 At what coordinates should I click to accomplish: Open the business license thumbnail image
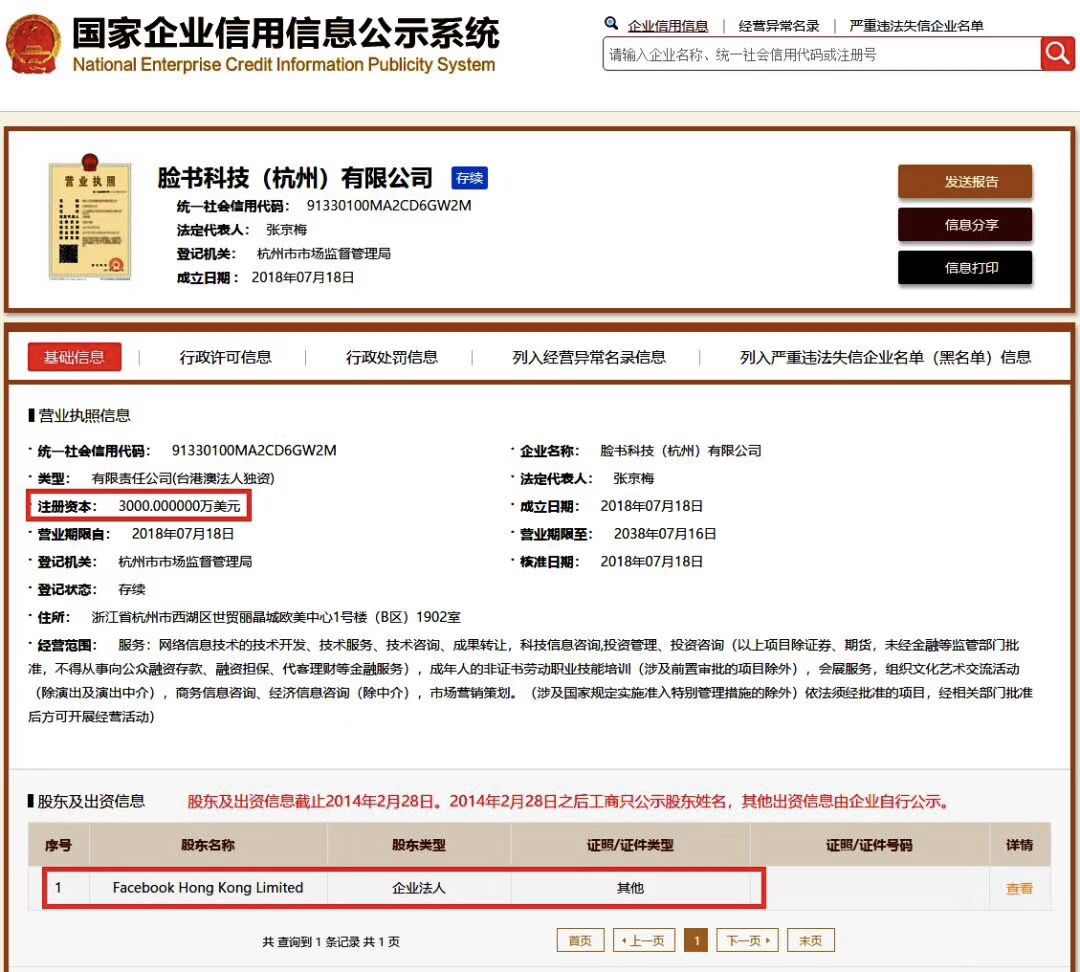coord(90,218)
